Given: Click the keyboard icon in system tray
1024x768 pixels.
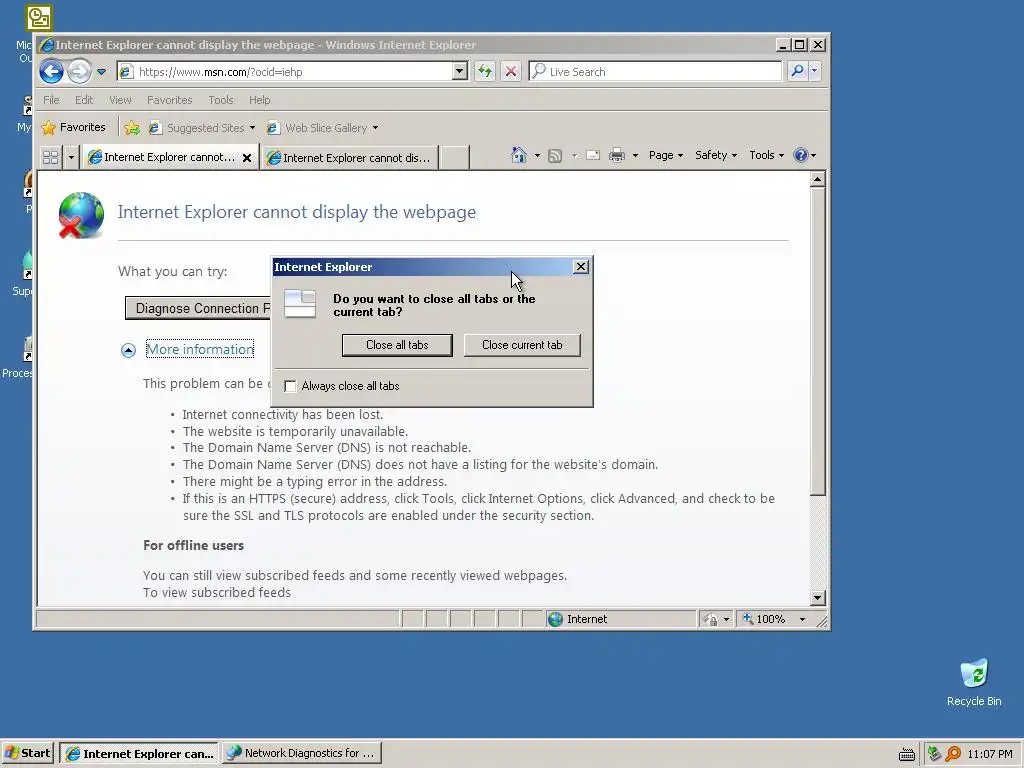Looking at the screenshot, I should pyautogui.click(x=906, y=754).
